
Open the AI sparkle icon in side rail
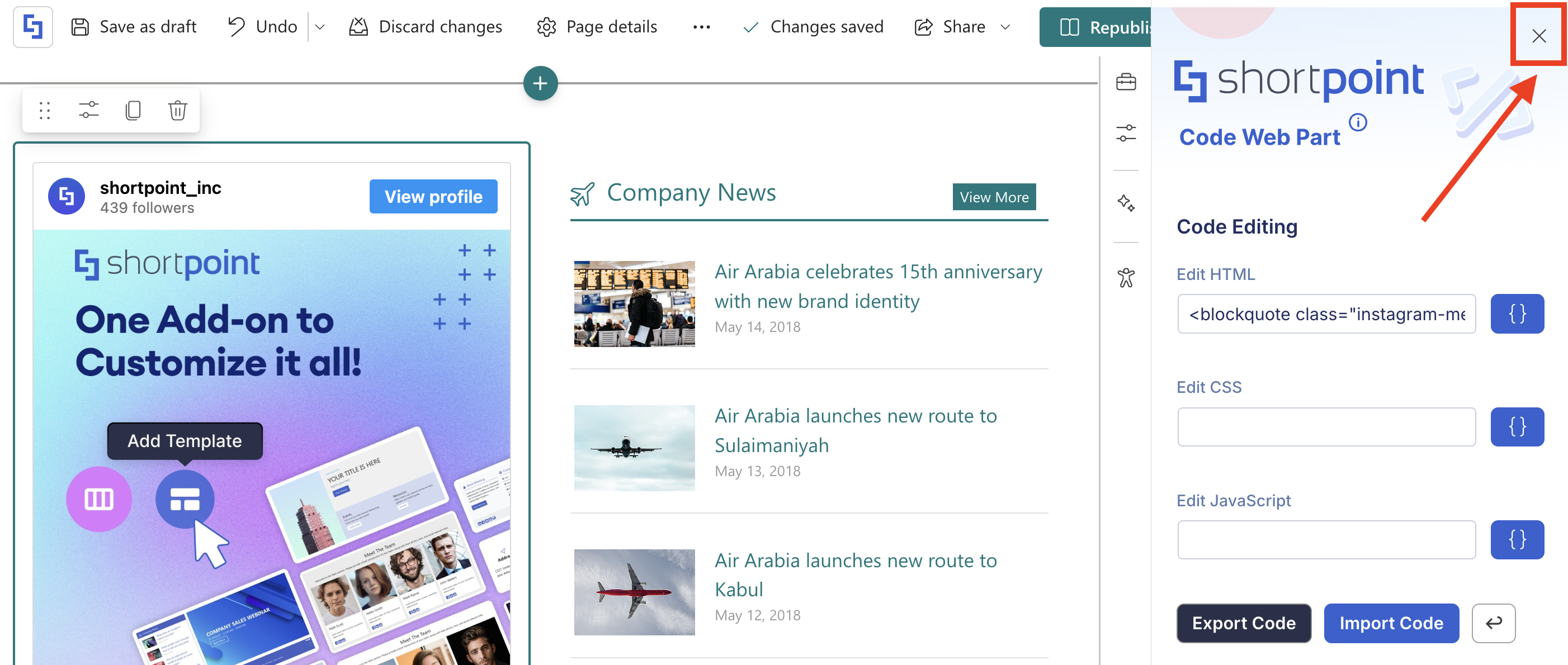1126,203
